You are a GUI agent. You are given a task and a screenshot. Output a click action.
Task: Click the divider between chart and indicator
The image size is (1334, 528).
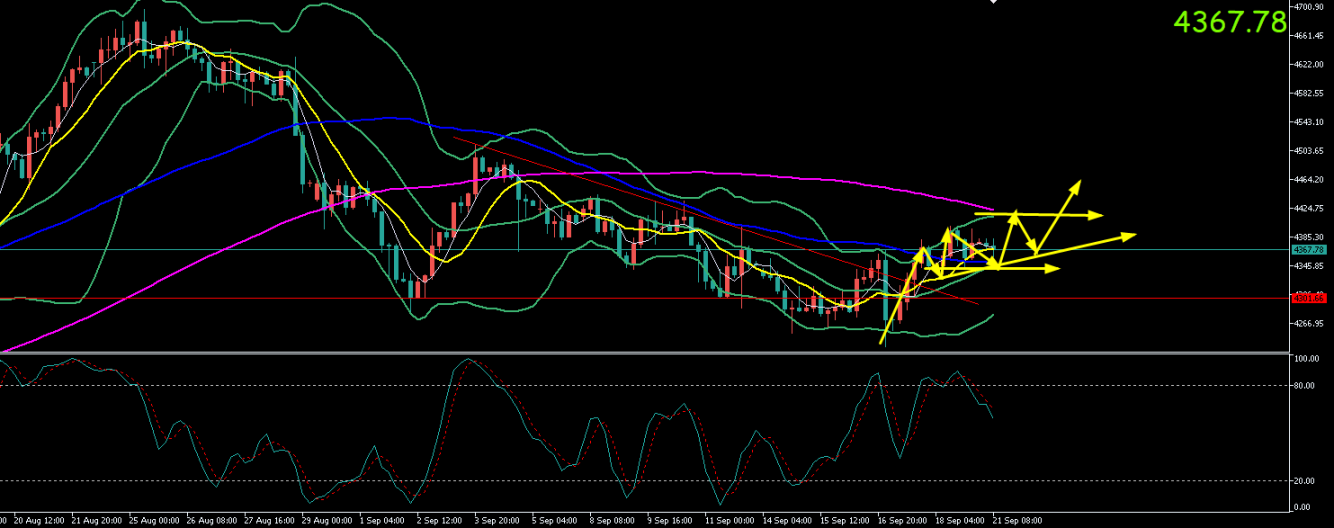645,353
